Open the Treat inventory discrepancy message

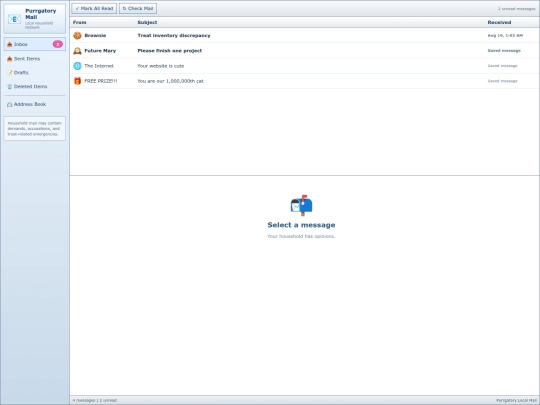[x=304, y=35]
